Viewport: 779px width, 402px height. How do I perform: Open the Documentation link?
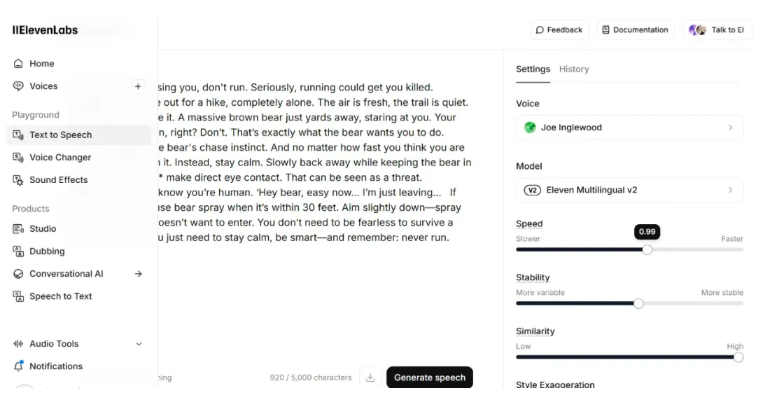pyautogui.click(x=635, y=30)
